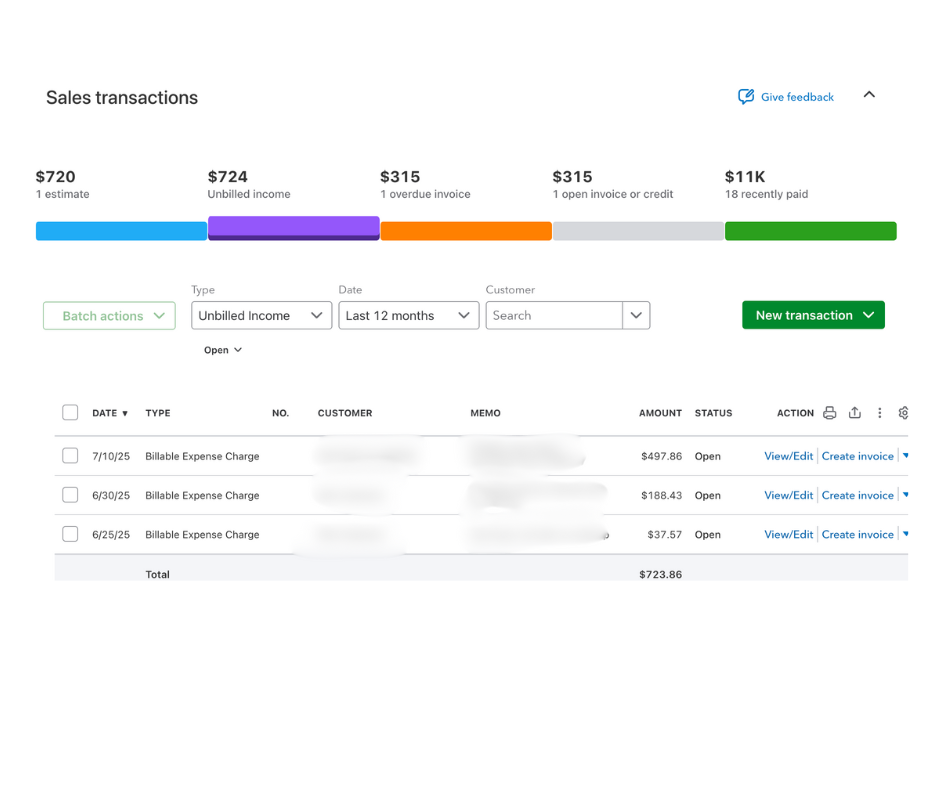940x788 pixels.
Task: Open the Type dropdown showing Unbilled Income
Action: coord(261,316)
